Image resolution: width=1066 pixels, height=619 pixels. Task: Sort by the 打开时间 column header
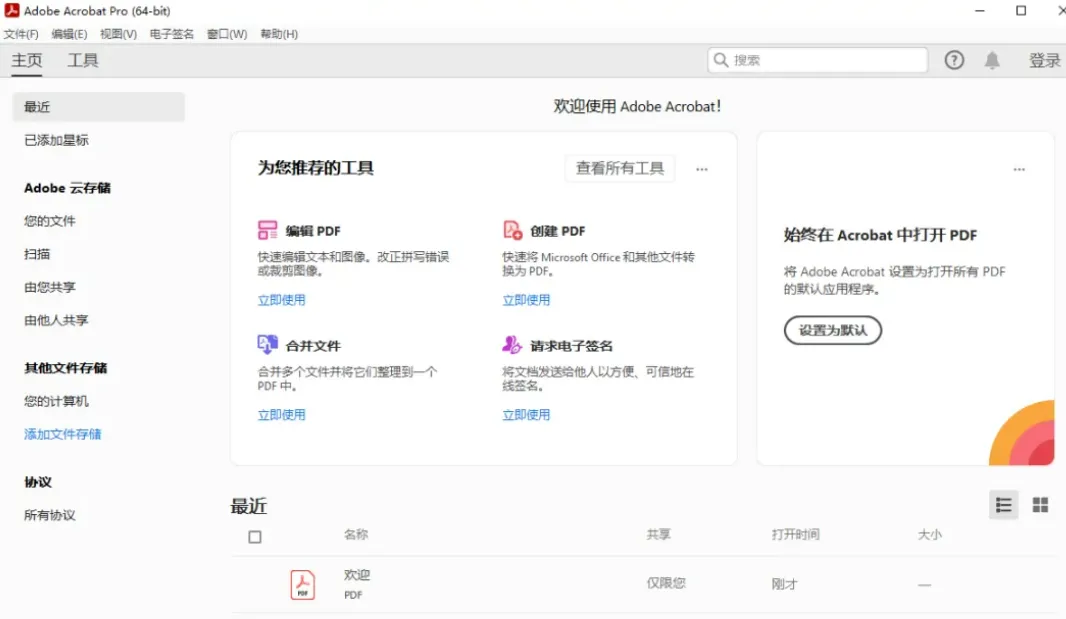pyautogui.click(x=795, y=535)
